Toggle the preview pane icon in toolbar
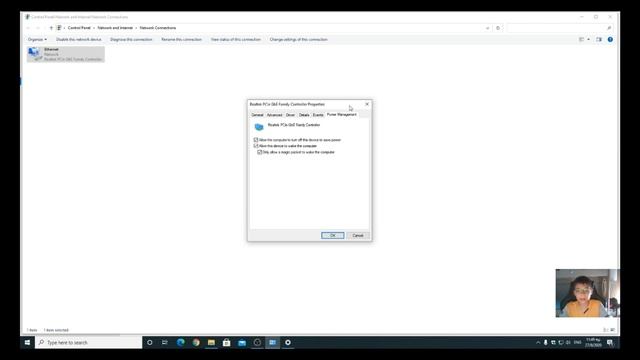The width and height of the screenshot is (640, 360). (x=599, y=40)
